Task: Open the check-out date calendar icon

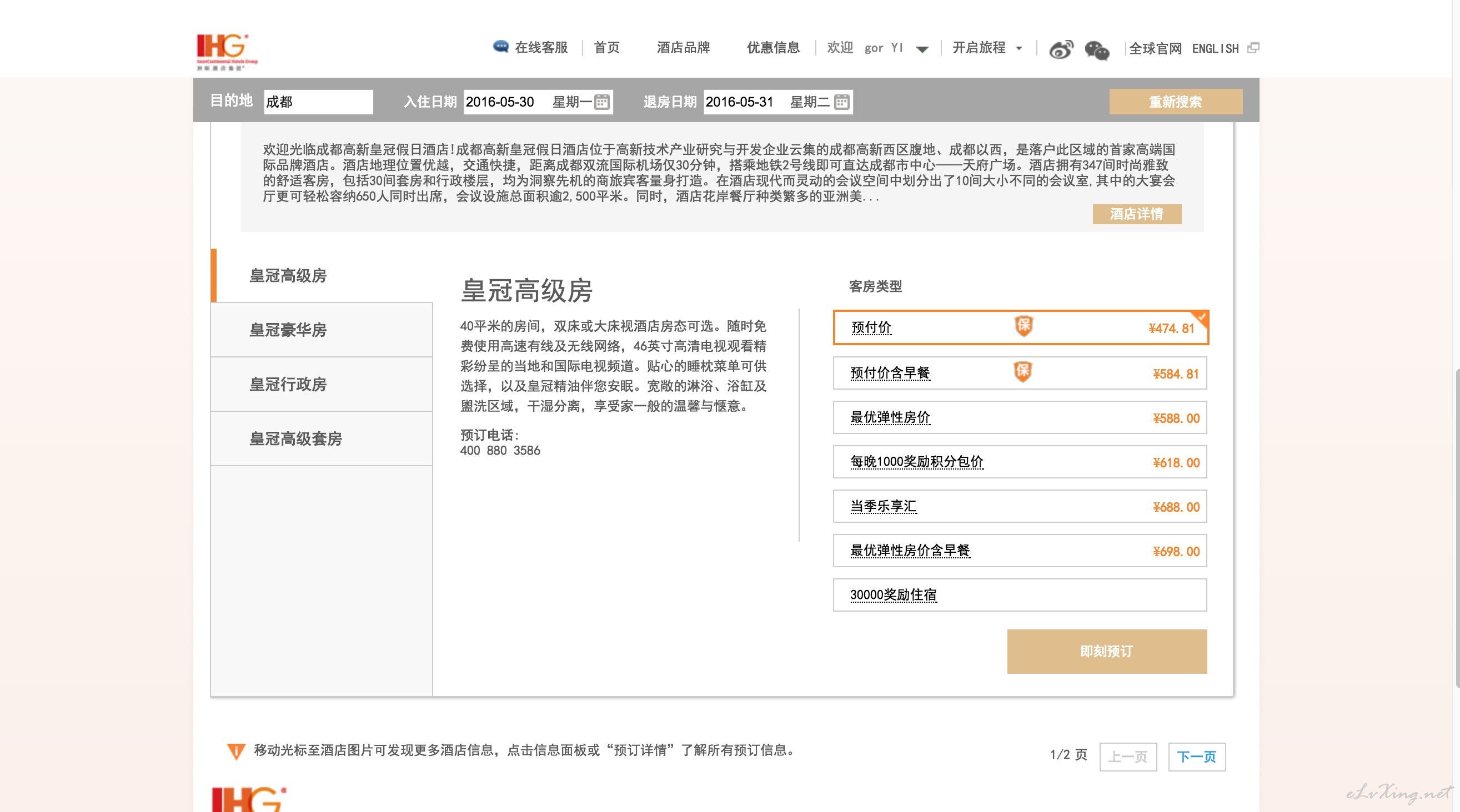Action: [843, 102]
